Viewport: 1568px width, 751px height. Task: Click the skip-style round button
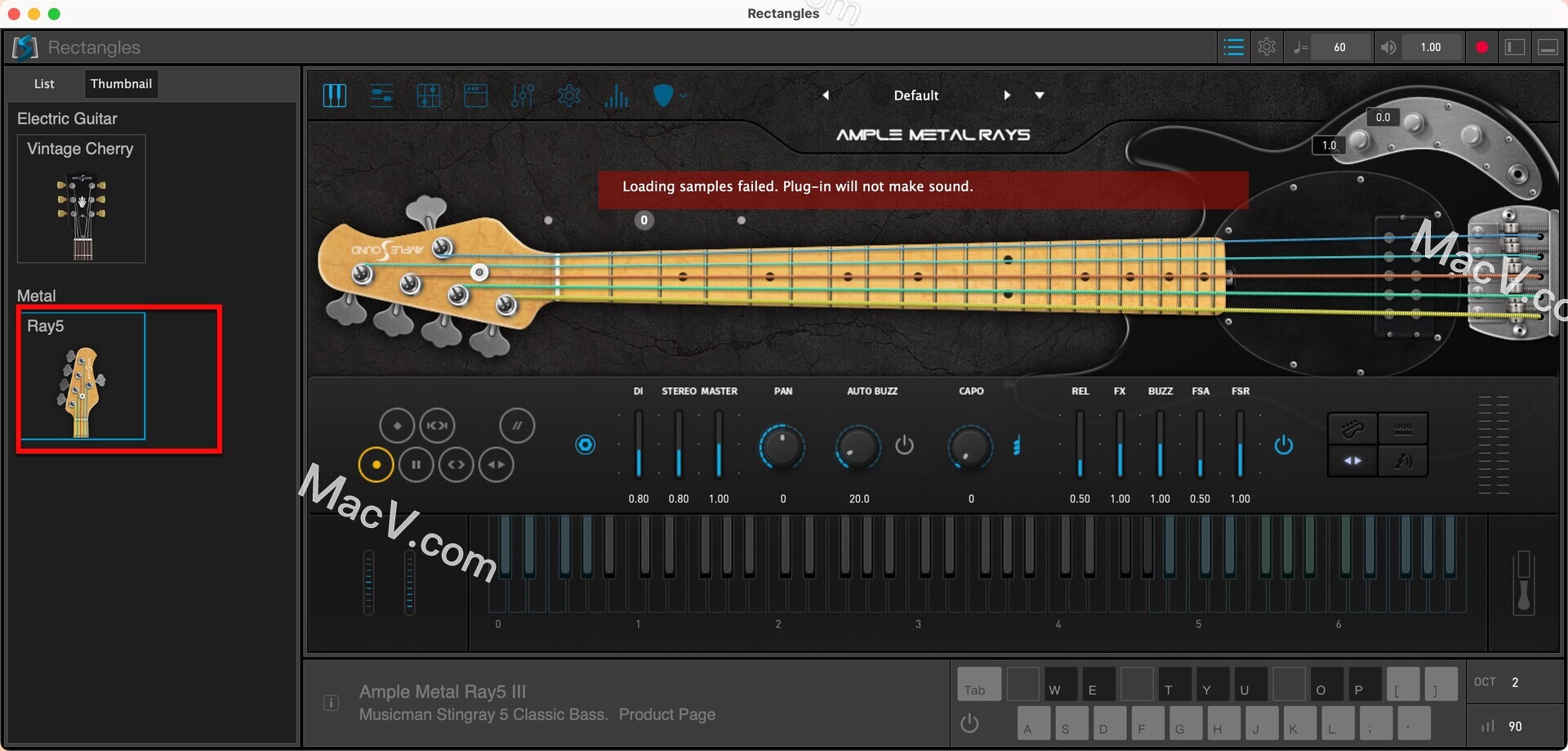pyautogui.click(x=437, y=426)
